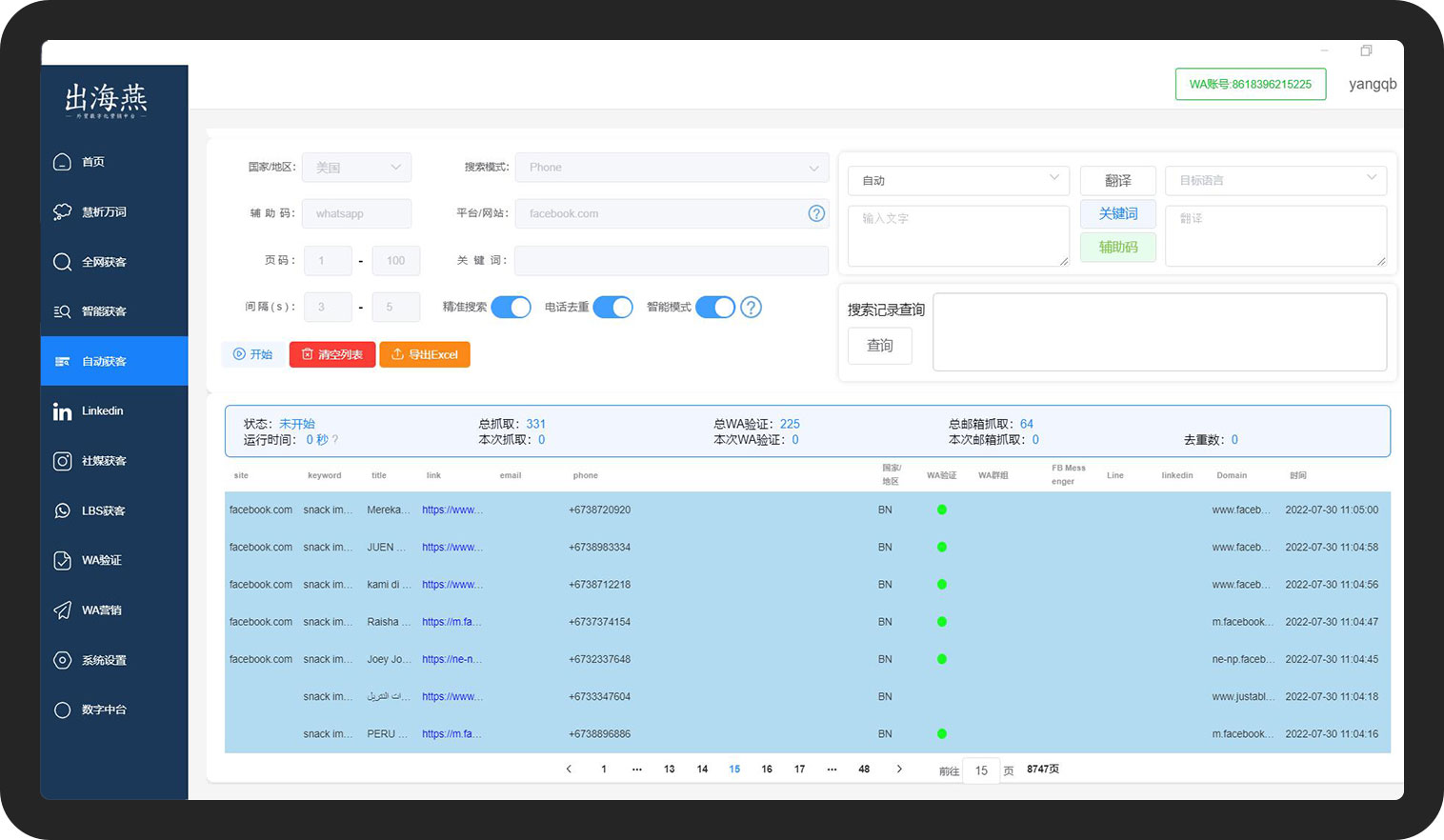Viewport: 1444px width, 840px height.
Task: Click phone number +6738983334
Action: 599,547
